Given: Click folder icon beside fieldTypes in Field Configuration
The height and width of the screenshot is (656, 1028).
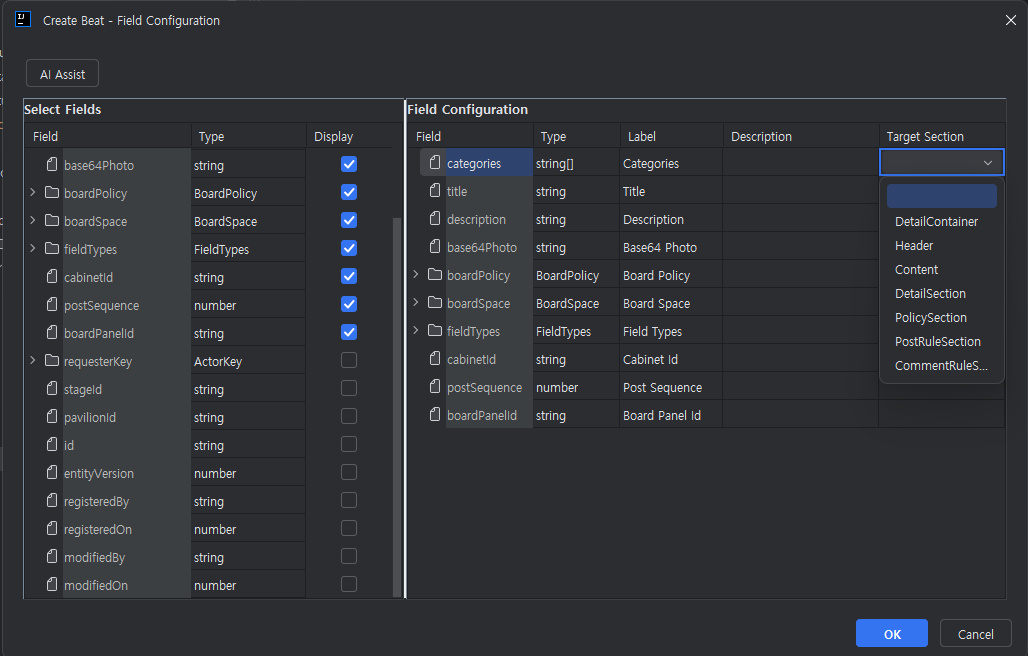Looking at the screenshot, I should coord(435,331).
